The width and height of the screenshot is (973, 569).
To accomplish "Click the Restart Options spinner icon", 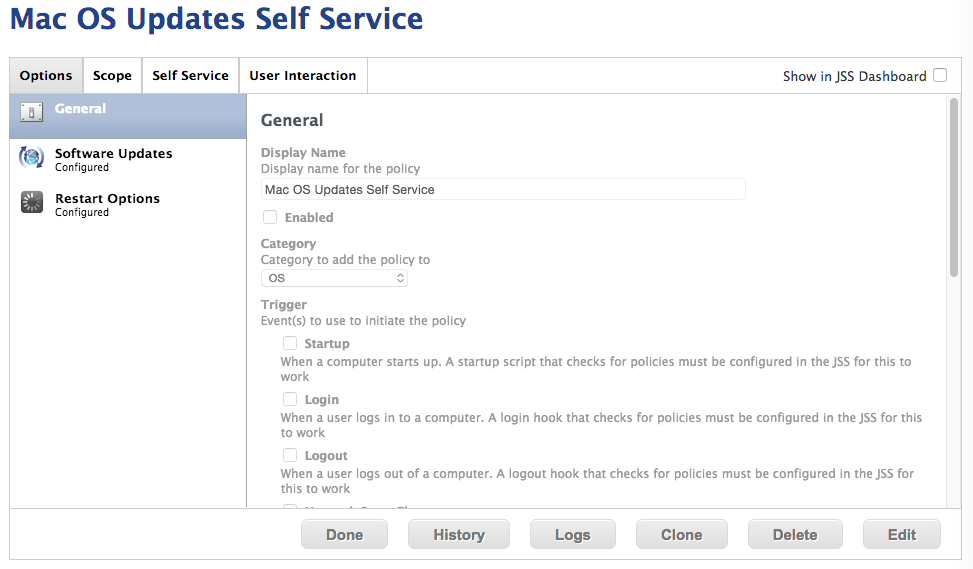I will (x=32, y=202).
